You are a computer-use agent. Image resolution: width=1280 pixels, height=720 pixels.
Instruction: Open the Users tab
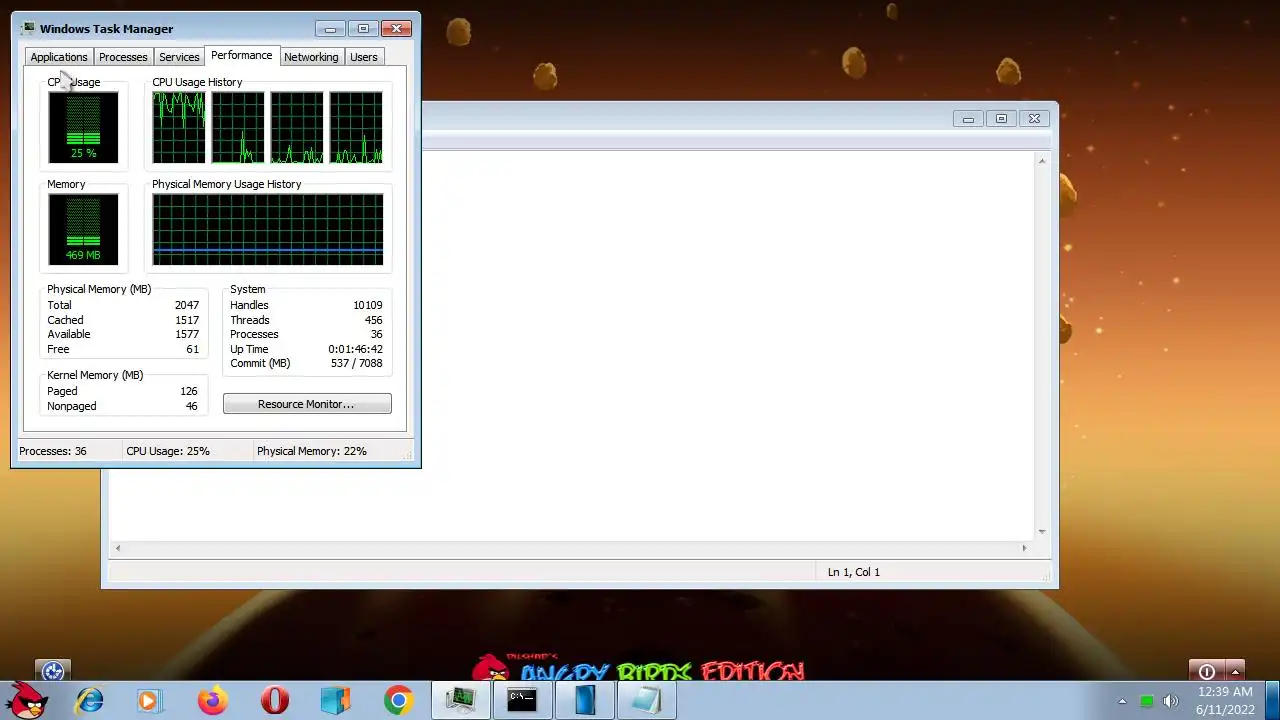pyautogui.click(x=364, y=57)
